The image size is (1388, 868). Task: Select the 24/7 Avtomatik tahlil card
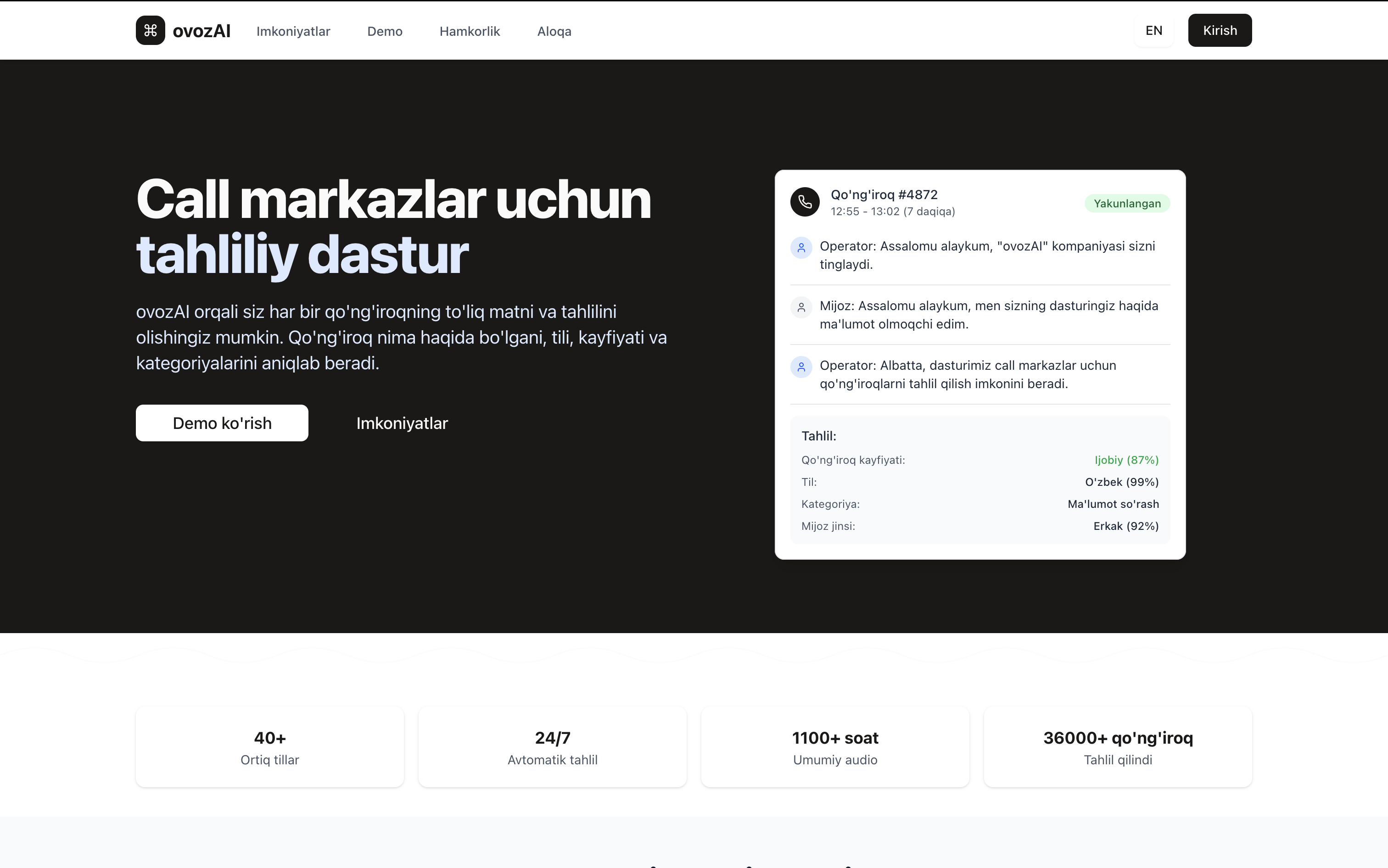[552, 747]
